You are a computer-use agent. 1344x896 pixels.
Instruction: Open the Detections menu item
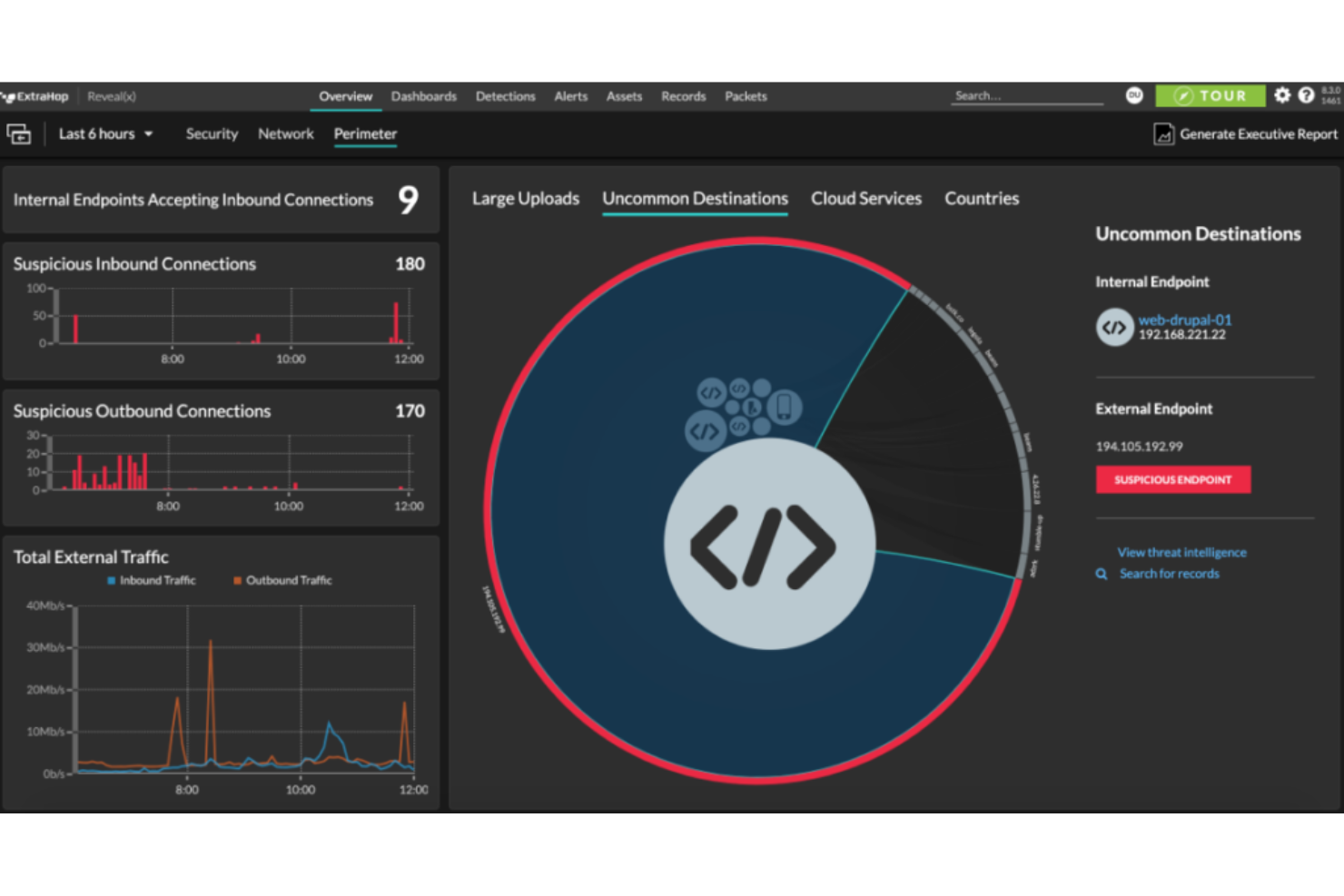[505, 96]
